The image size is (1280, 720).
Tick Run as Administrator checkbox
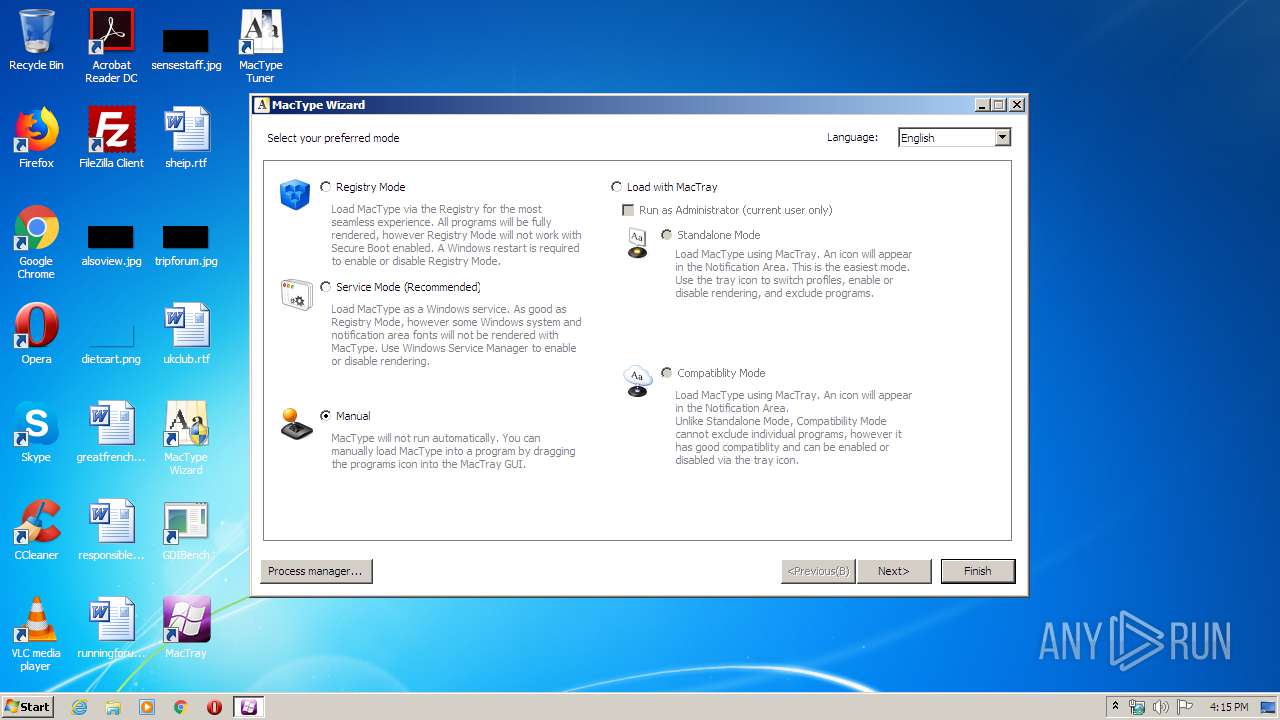point(628,210)
